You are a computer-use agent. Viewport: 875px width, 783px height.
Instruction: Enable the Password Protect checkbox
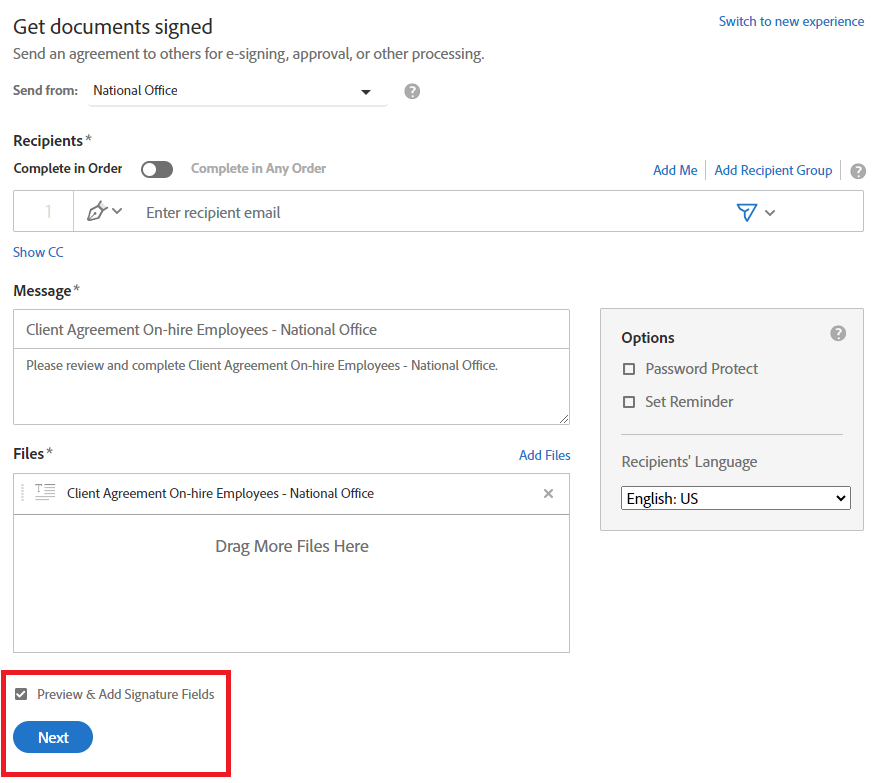pyautogui.click(x=629, y=369)
